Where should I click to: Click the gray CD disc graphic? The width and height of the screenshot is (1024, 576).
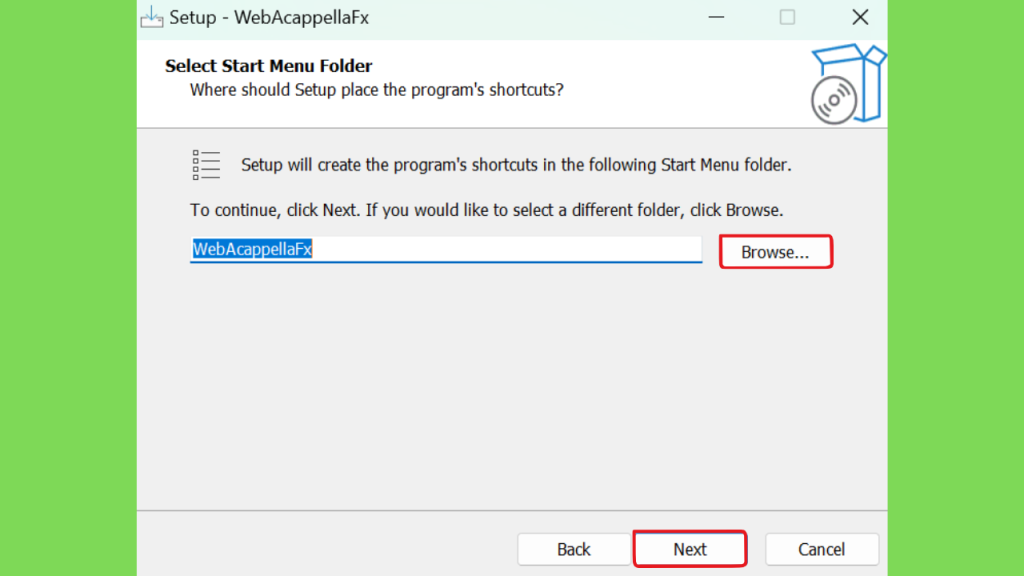pyautogui.click(x=834, y=101)
